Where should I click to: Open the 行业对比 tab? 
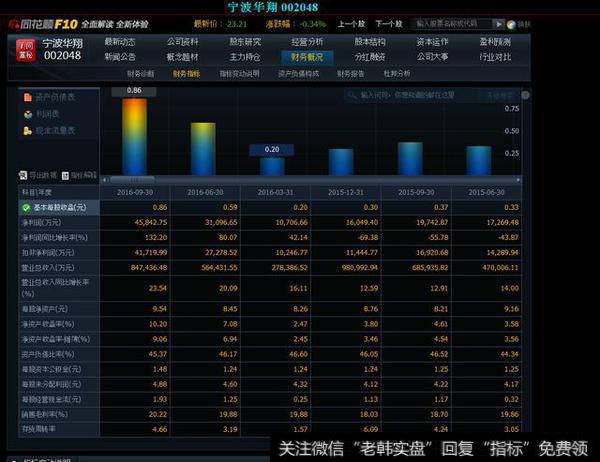coord(495,57)
